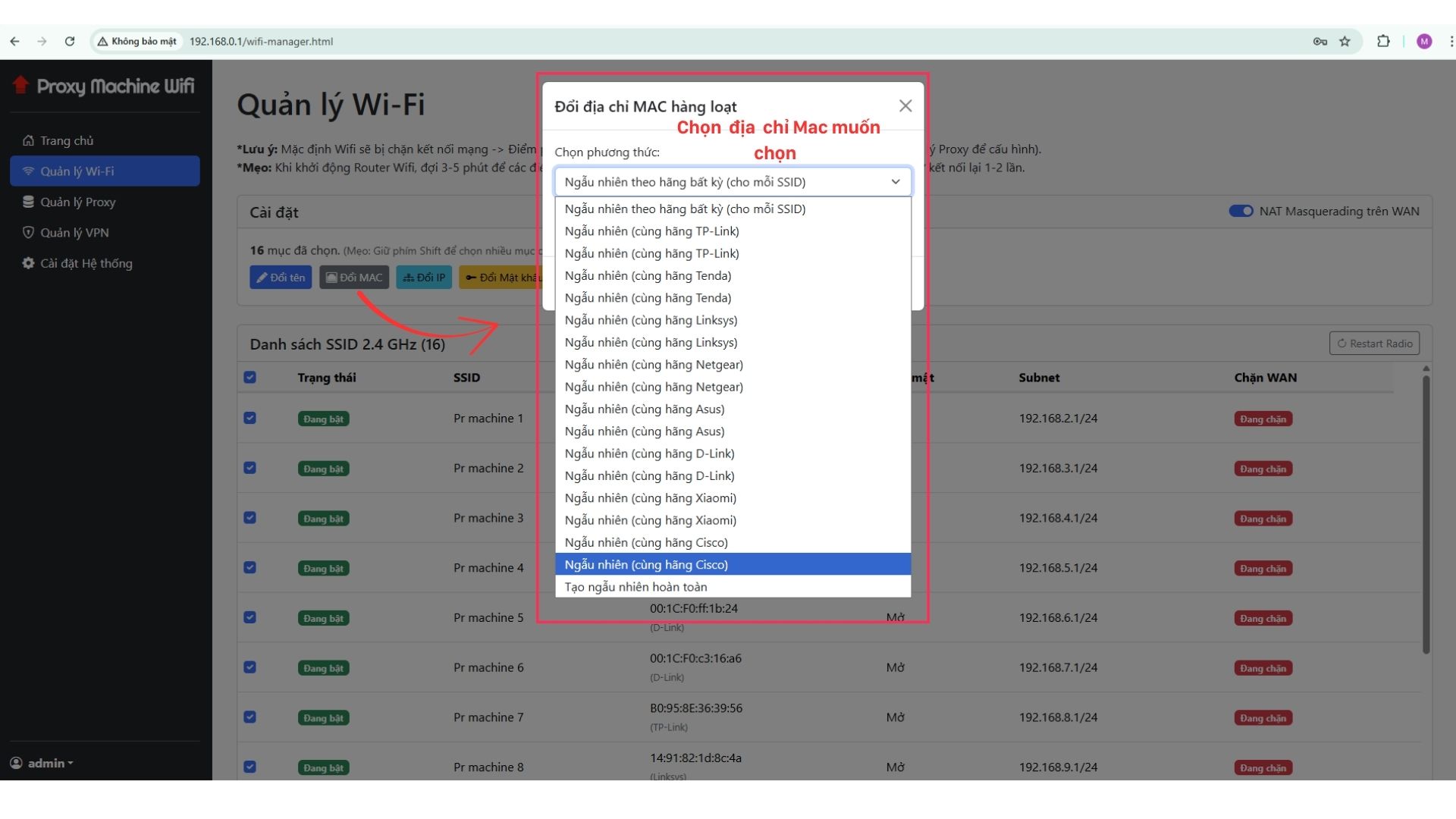Open Trang chủ from sidebar
This screenshot has height=819, width=1456.
[x=105, y=140]
